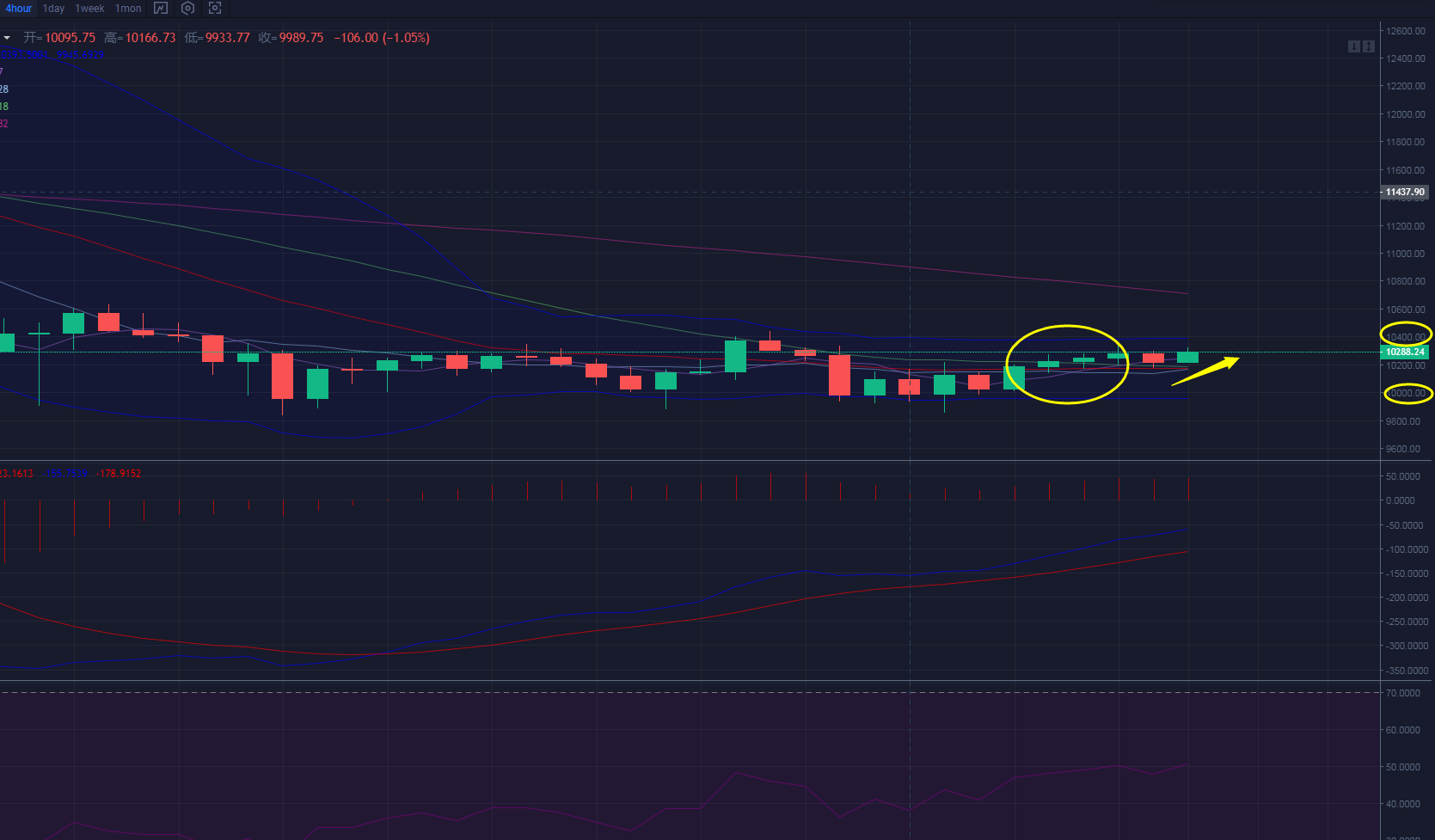
Task: Click the 50.0000 MACD axis label
Action: pyautogui.click(x=1402, y=476)
